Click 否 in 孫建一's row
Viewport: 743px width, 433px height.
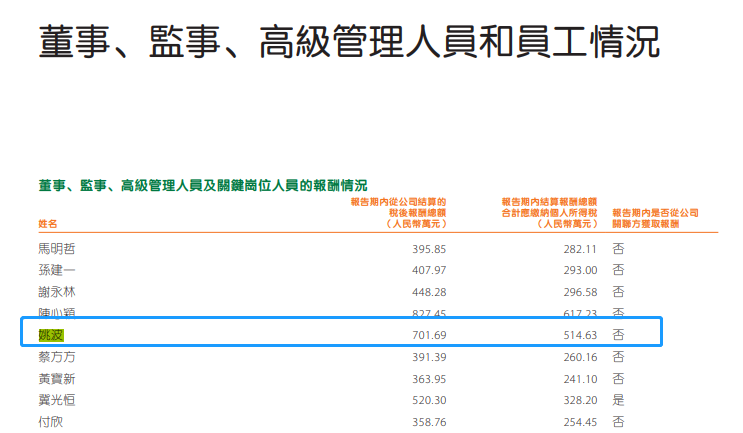tap(618, 270)
